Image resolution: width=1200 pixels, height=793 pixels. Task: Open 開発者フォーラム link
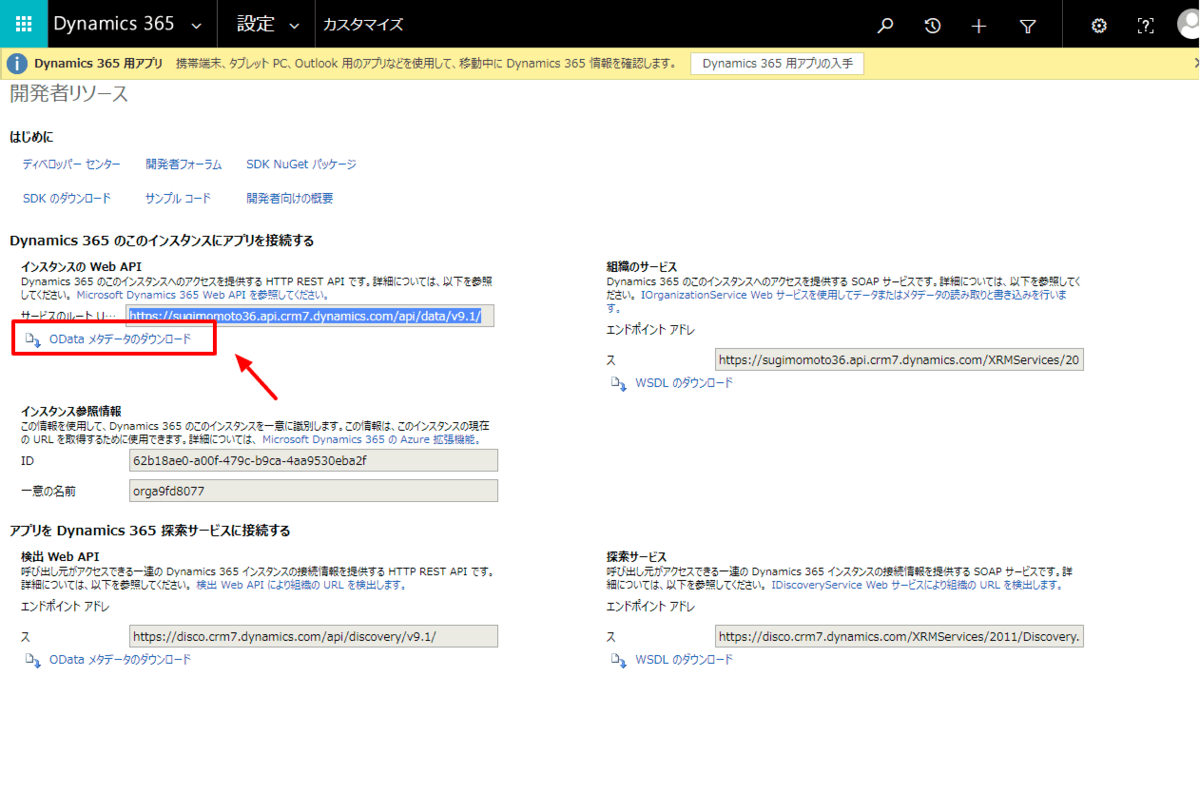183,164
